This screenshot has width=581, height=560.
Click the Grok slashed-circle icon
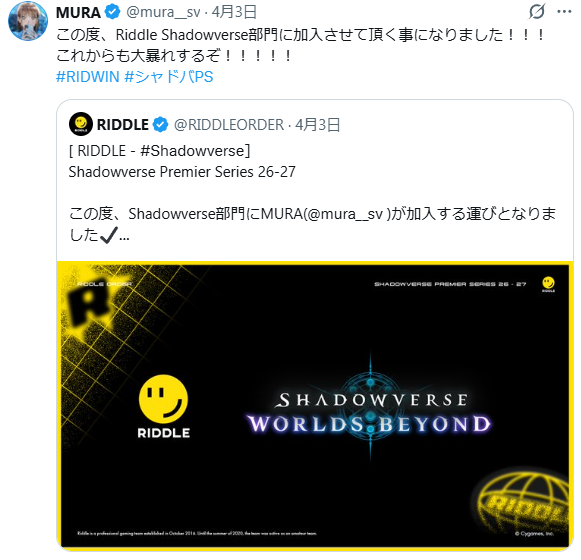(537, 11)
